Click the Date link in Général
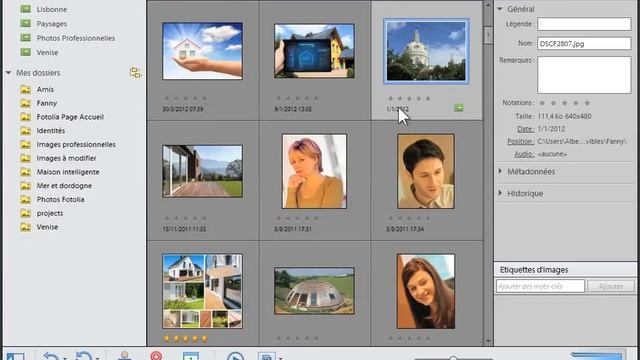Image resolution: width=640 pixels, height=360 pixels. [525, 129]
